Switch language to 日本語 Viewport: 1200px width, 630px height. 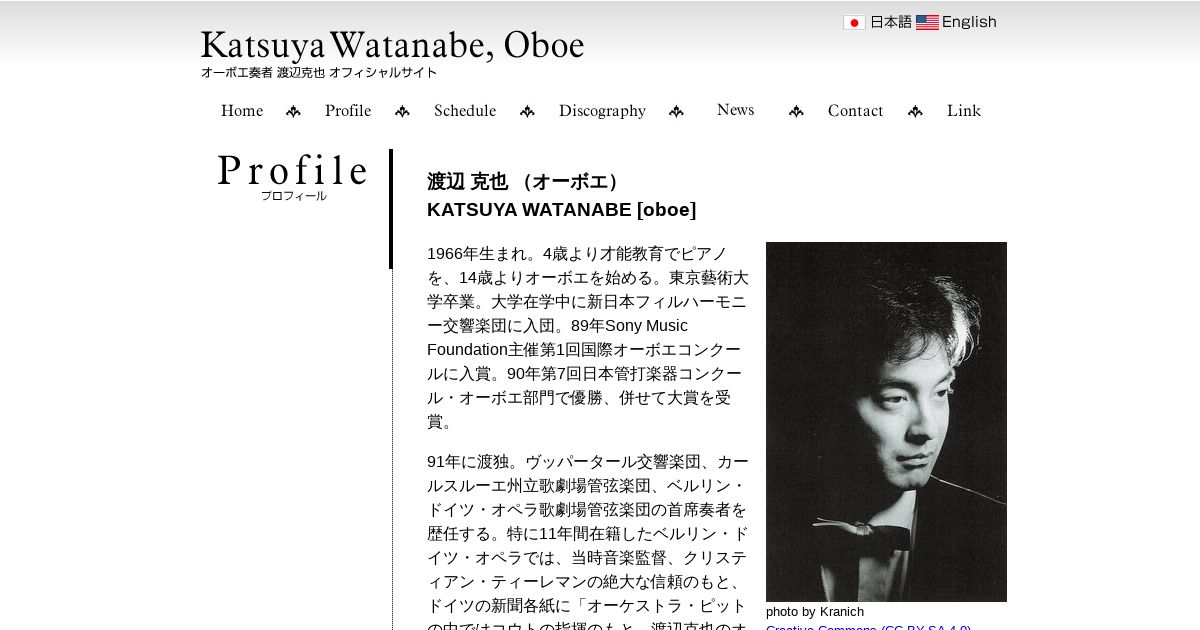(890, 22)
